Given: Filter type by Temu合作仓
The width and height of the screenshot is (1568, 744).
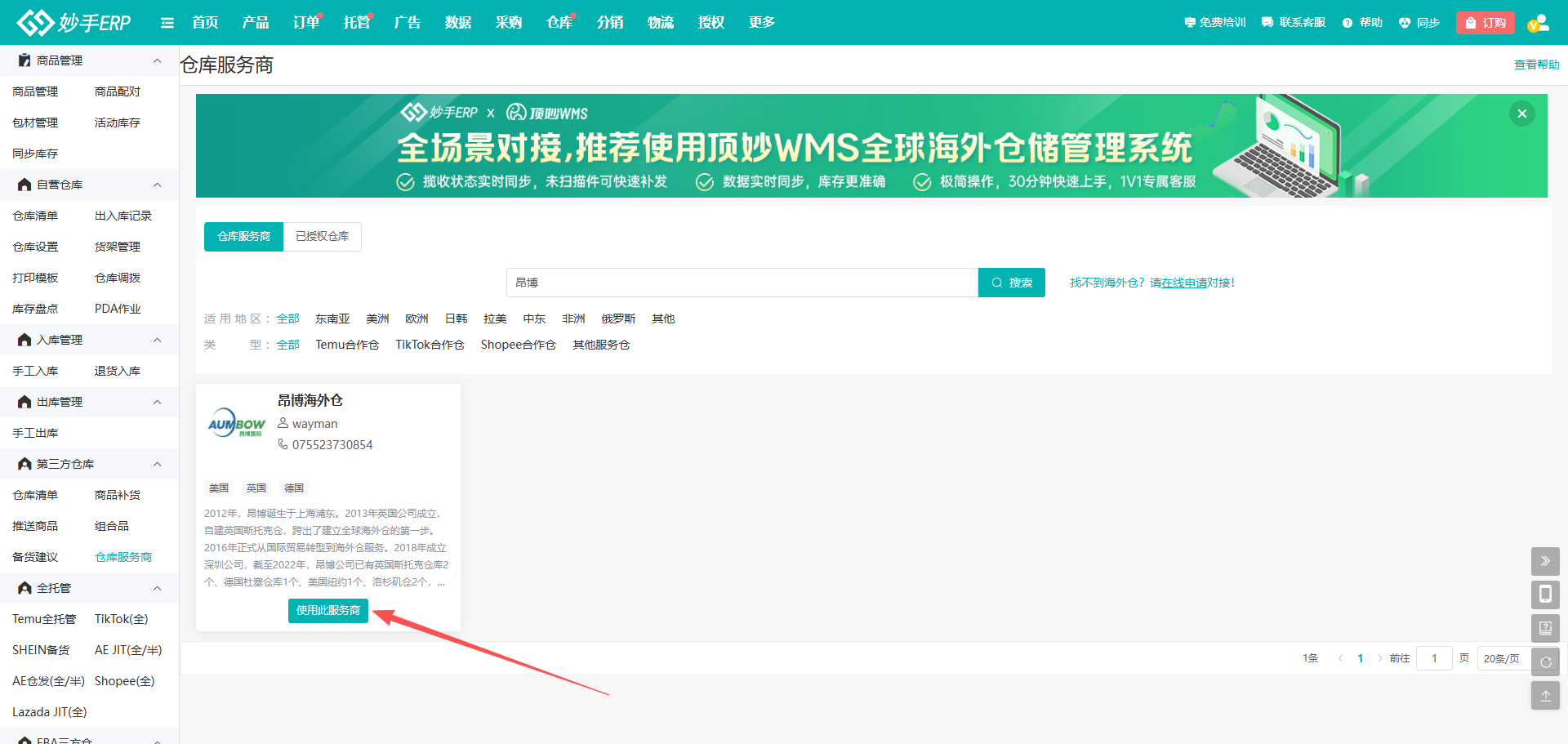Looking at the screenshot, I should pos(347,345).
